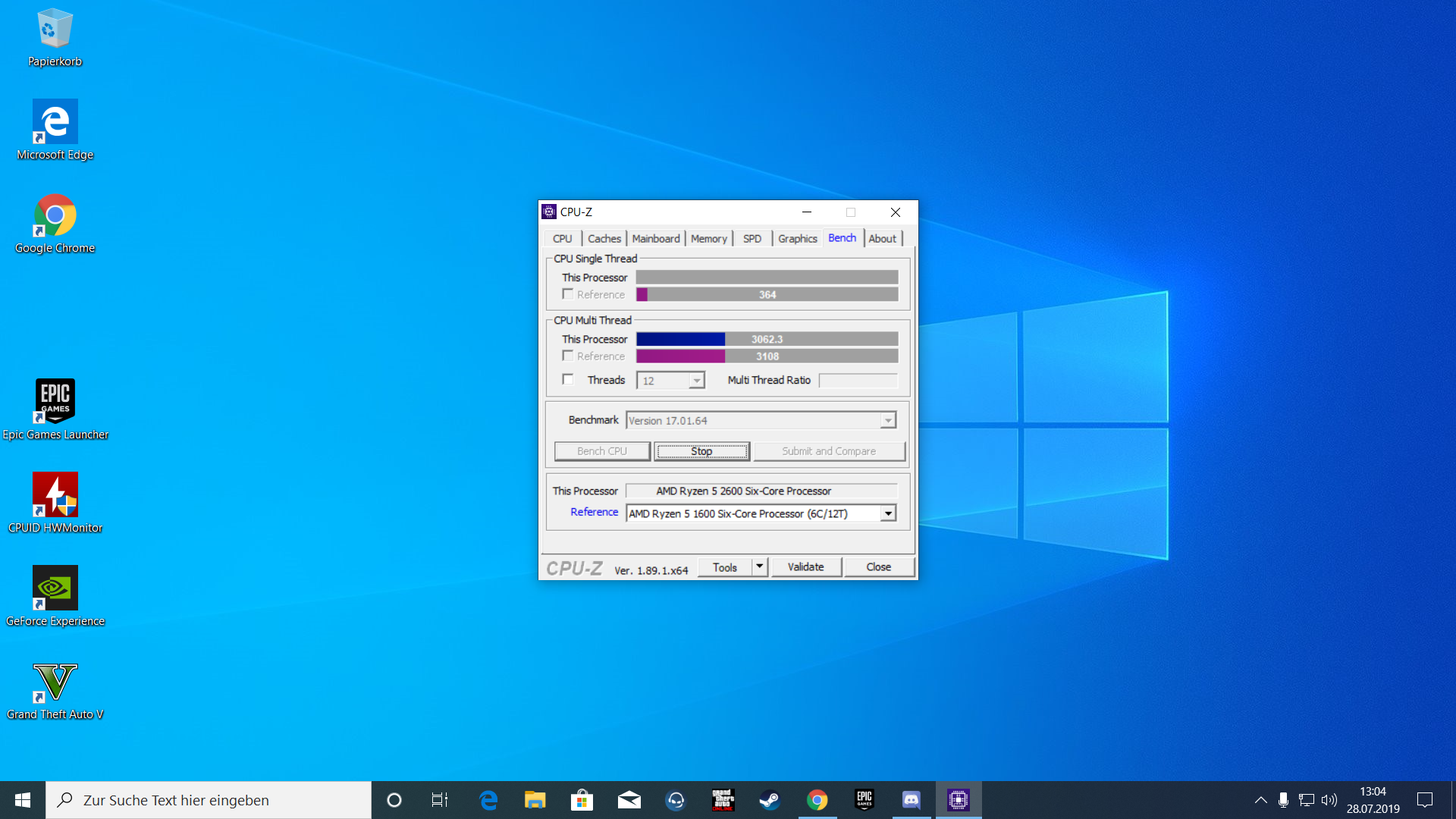Viewport: 1456px width, 819px height.
Task: Open Microsoft Store taskbar icon
Action: (x=582, y=800)
